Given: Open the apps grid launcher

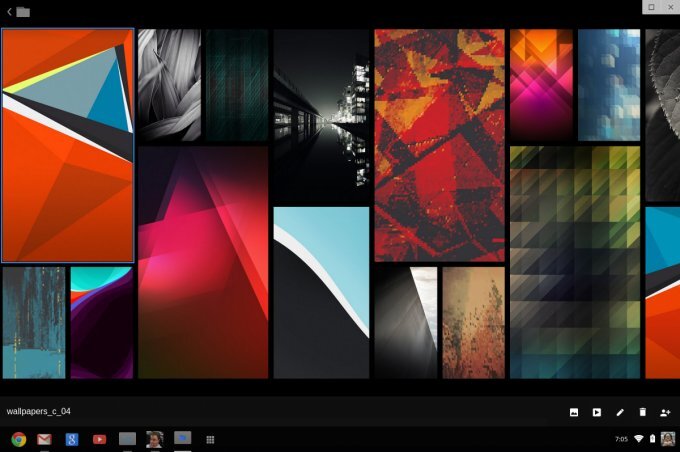Looking at the screenshot, I should (210, 440).
